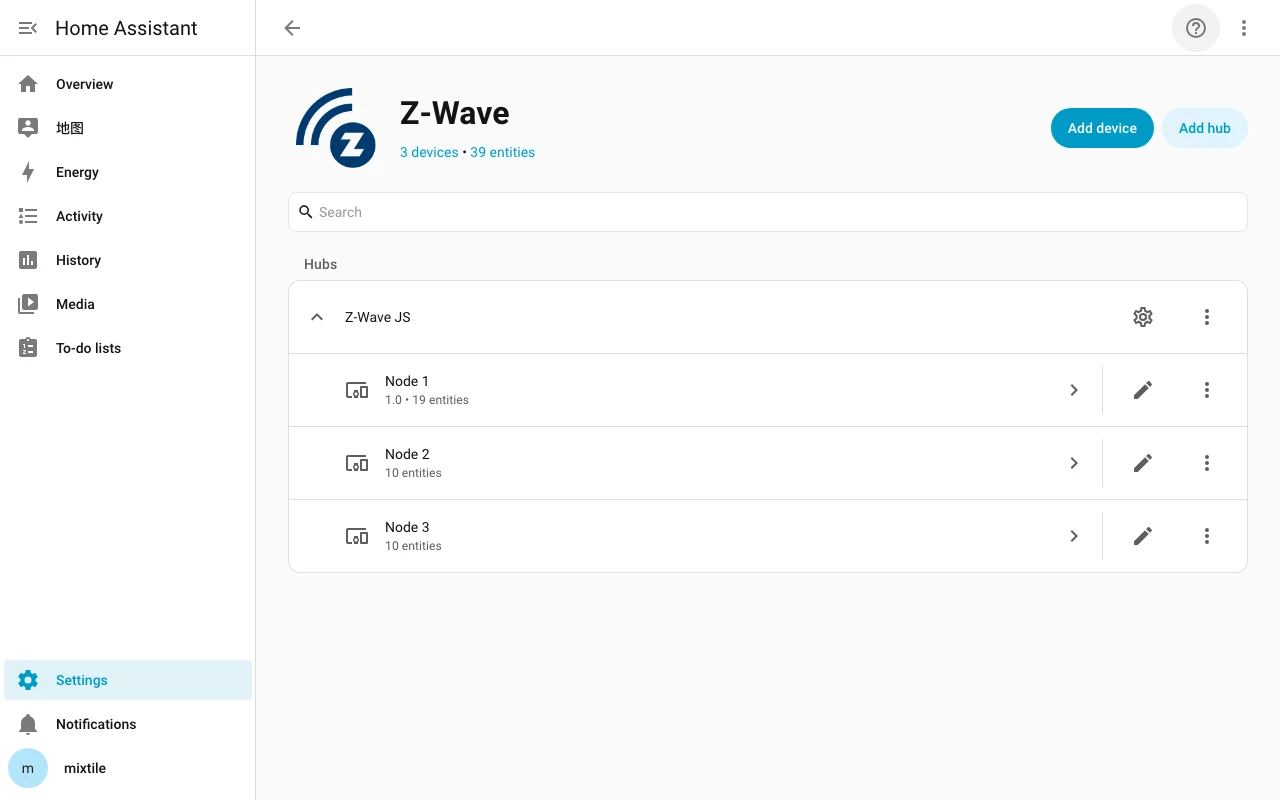The width and height of the screenshot is (1280, 800).
Task: Edit Node 3 with the pencil icon
Action: pos(1143,536)
